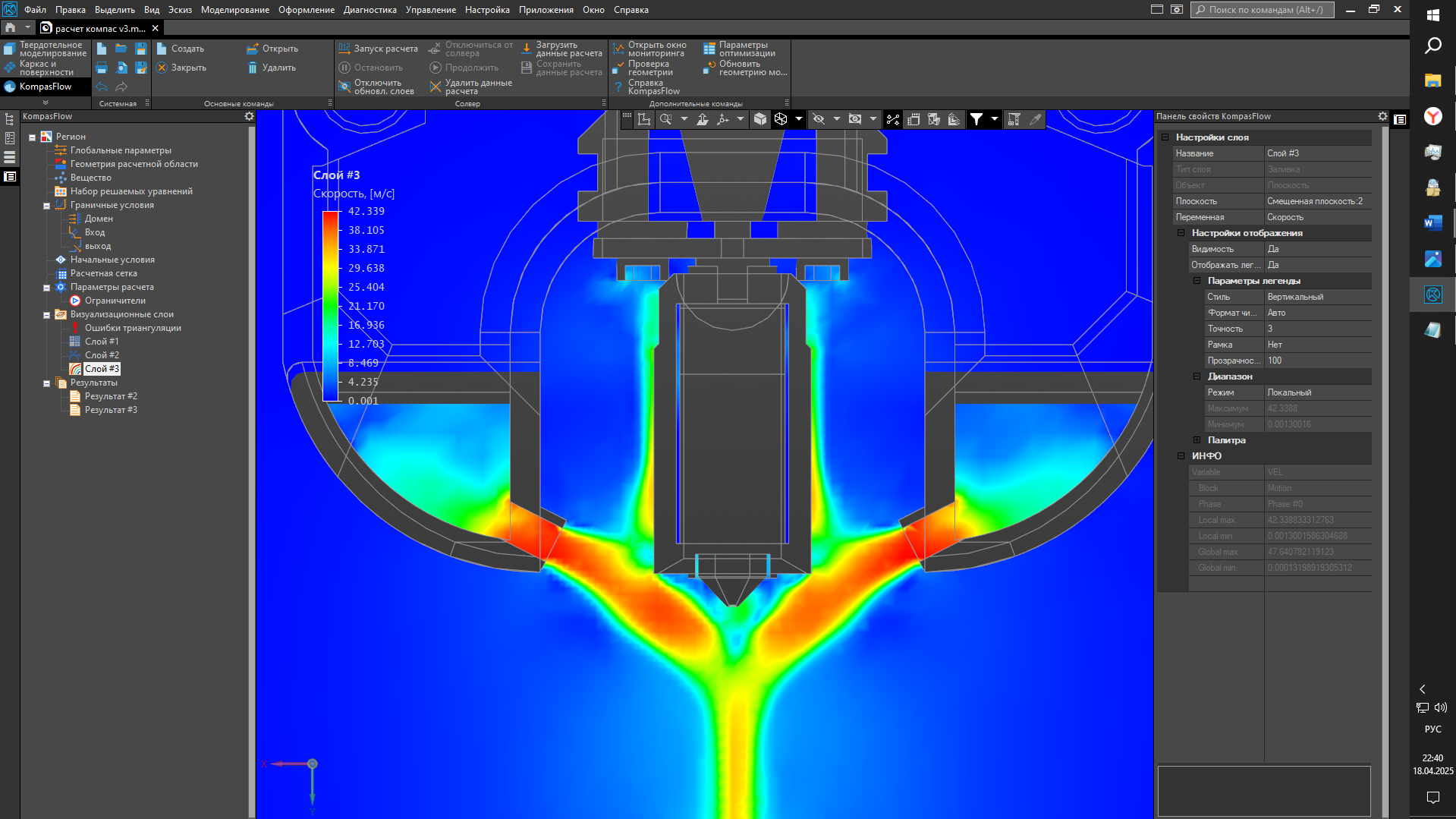
Task: Toggle the hide objects crossed-eye icon
Action: coord(819,119)
